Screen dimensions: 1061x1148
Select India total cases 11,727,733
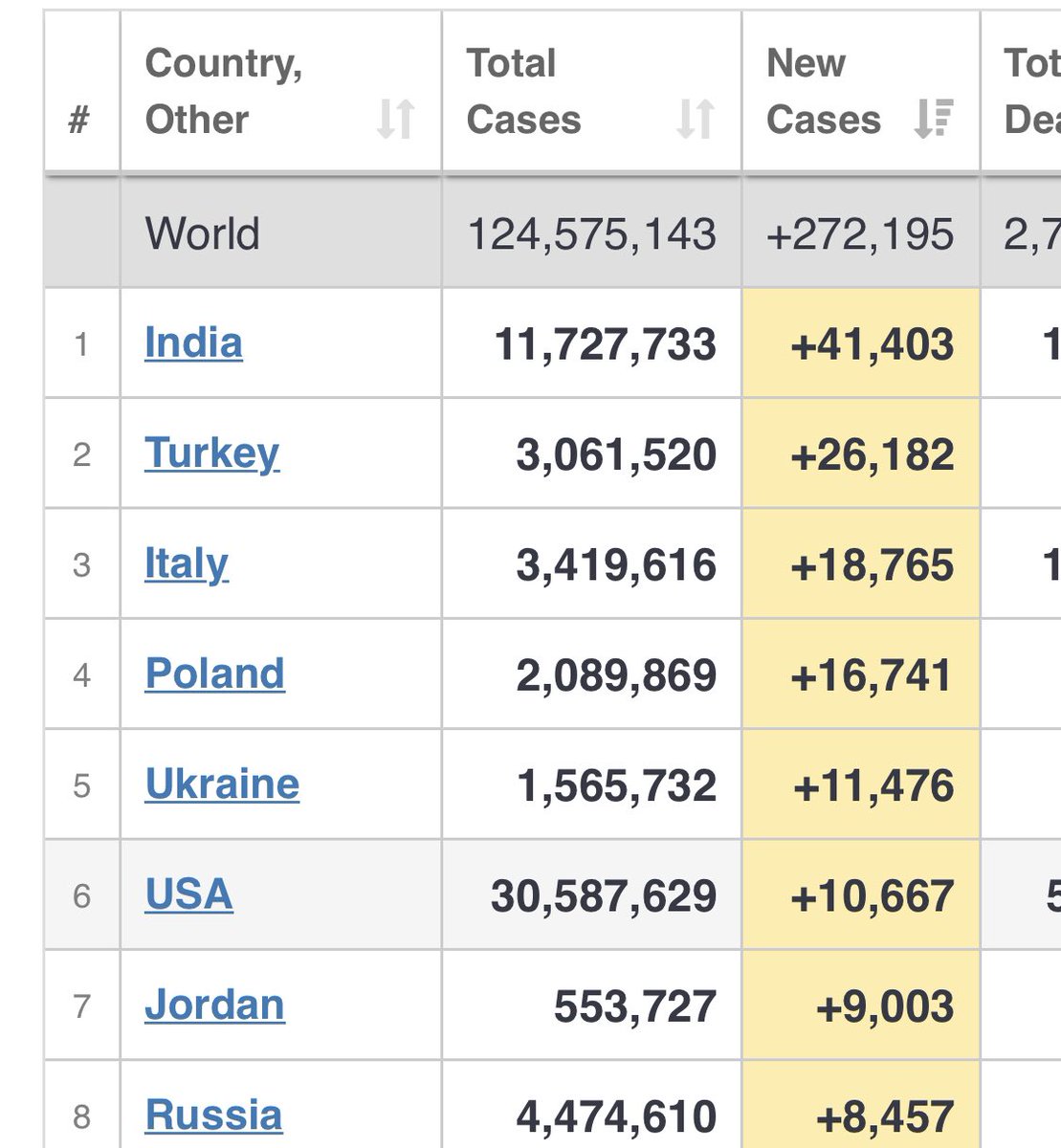pos(605,344)
